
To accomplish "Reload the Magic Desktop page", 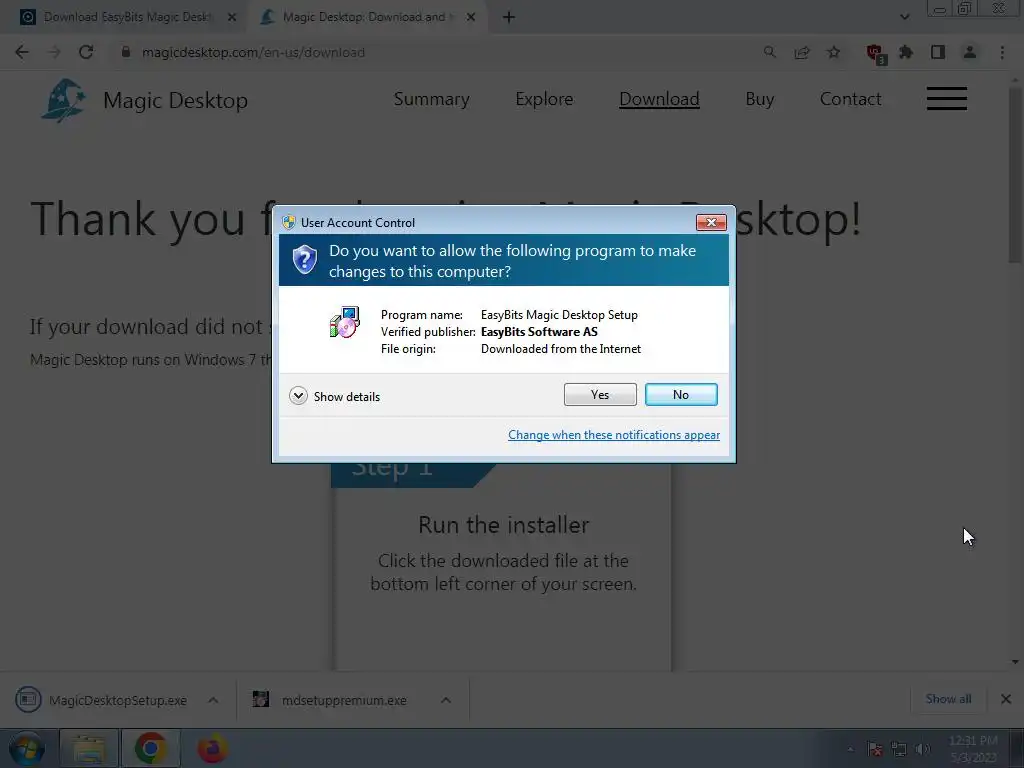I will 86,52.
